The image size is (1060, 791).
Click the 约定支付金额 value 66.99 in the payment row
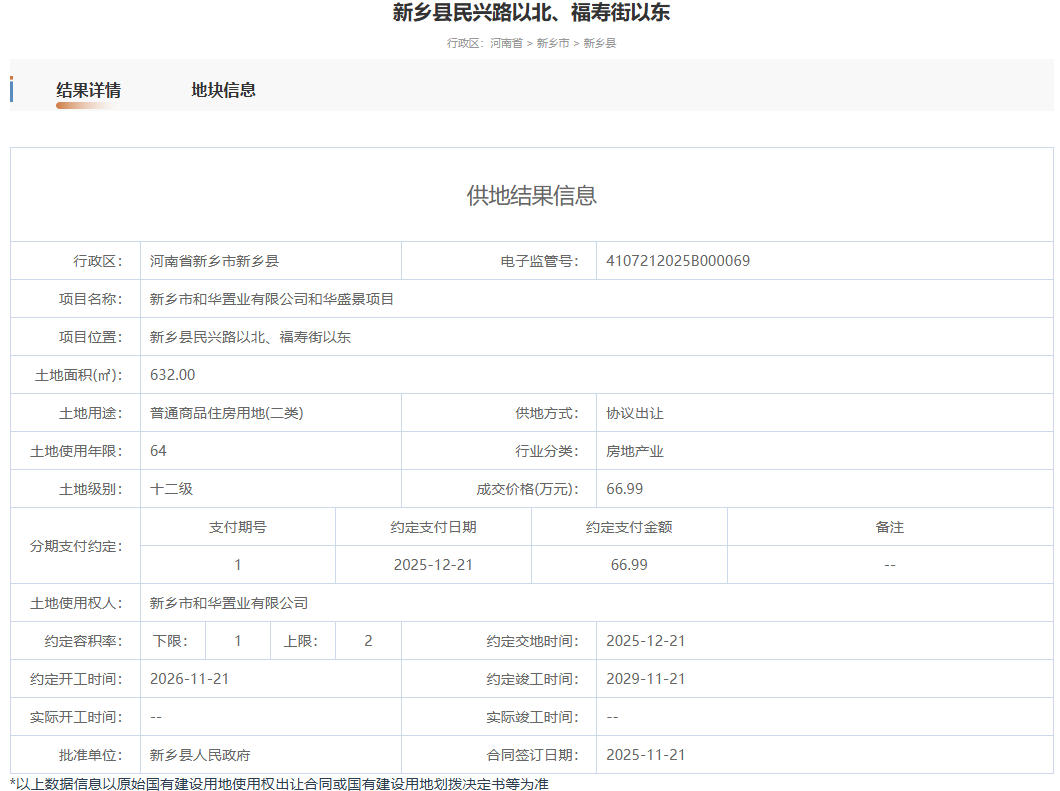point(629,565)
